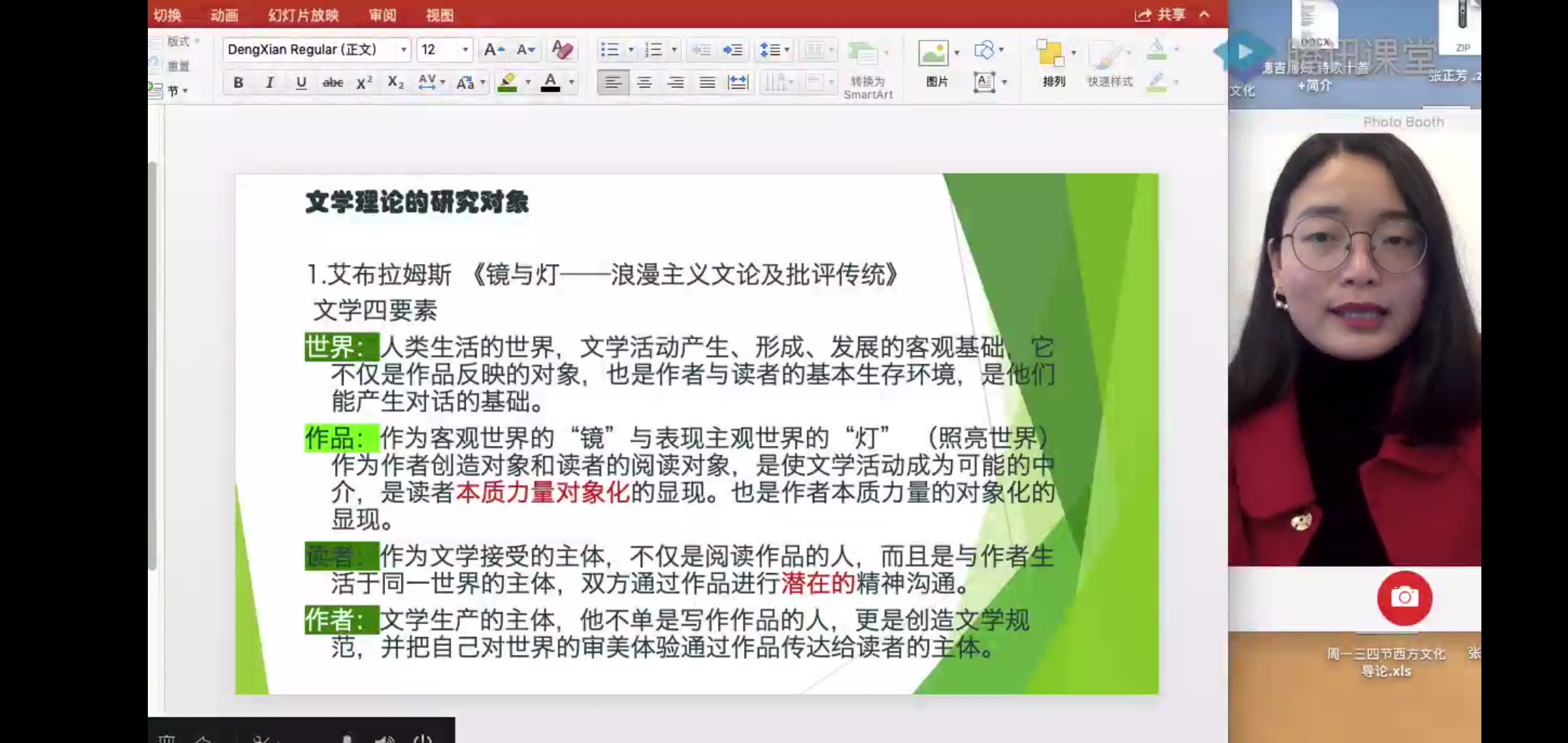Toggle bold formatting
Image resolution: width=1568 pixels, height=743 pixels.
click(x=238, y=83)
